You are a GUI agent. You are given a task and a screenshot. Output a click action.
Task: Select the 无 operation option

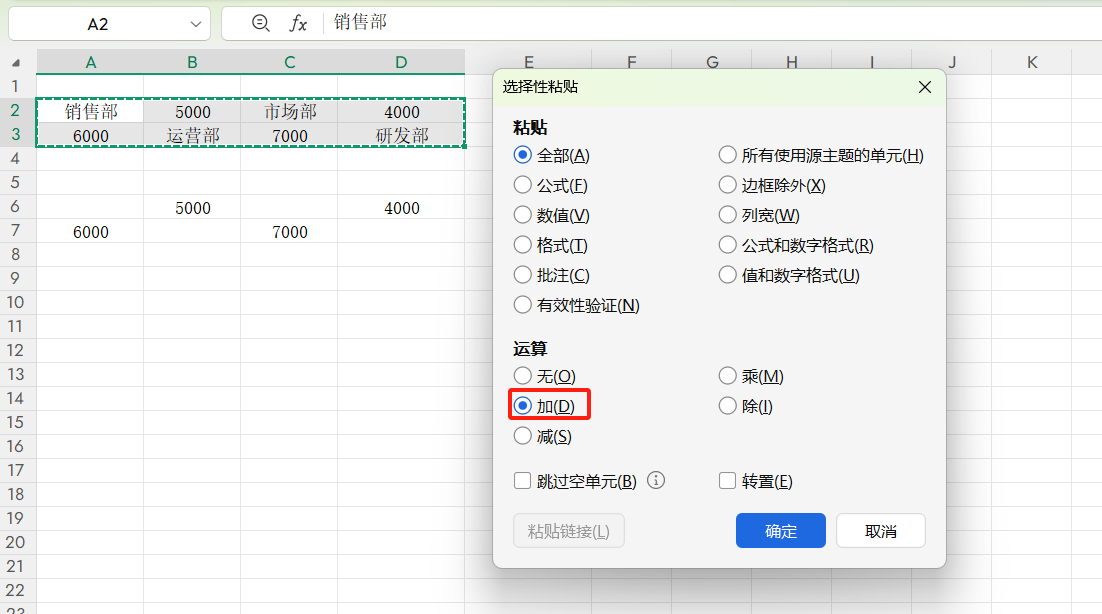pos(522,376)
